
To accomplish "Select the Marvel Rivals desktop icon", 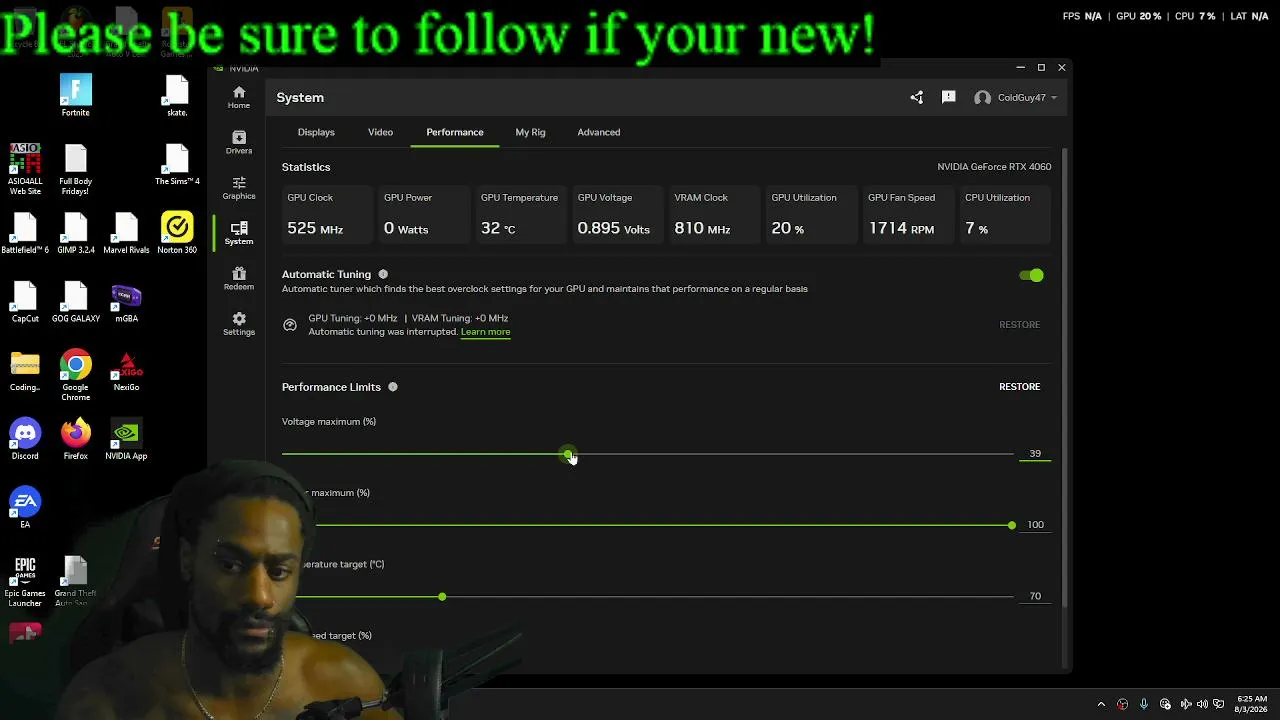I will pyautogui.click(x=126, y=233).
